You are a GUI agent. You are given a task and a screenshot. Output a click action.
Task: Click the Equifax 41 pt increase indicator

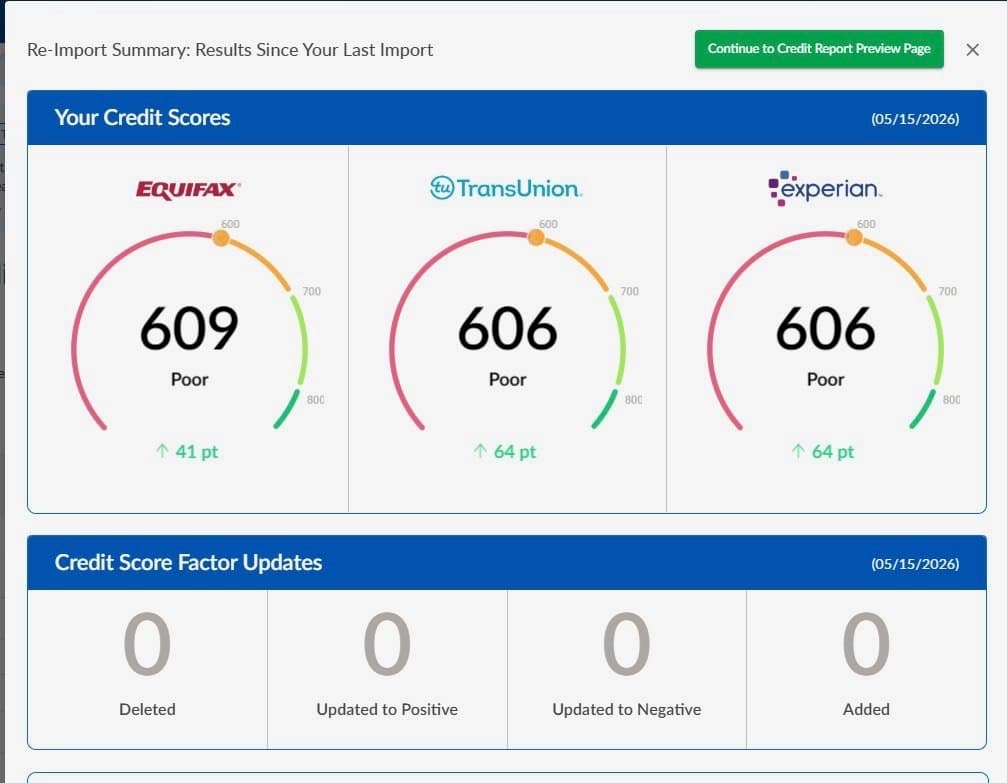click(188, 452)
